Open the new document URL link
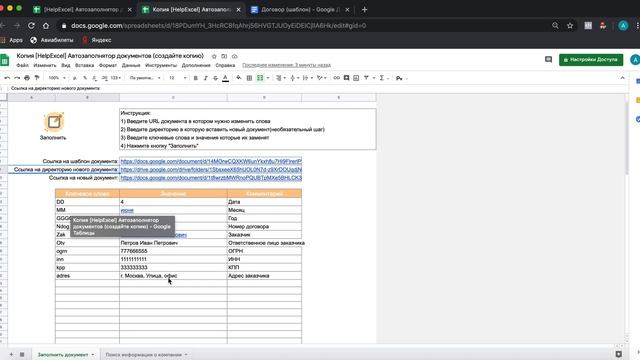The image size is (640, 360). click(211, 178)
